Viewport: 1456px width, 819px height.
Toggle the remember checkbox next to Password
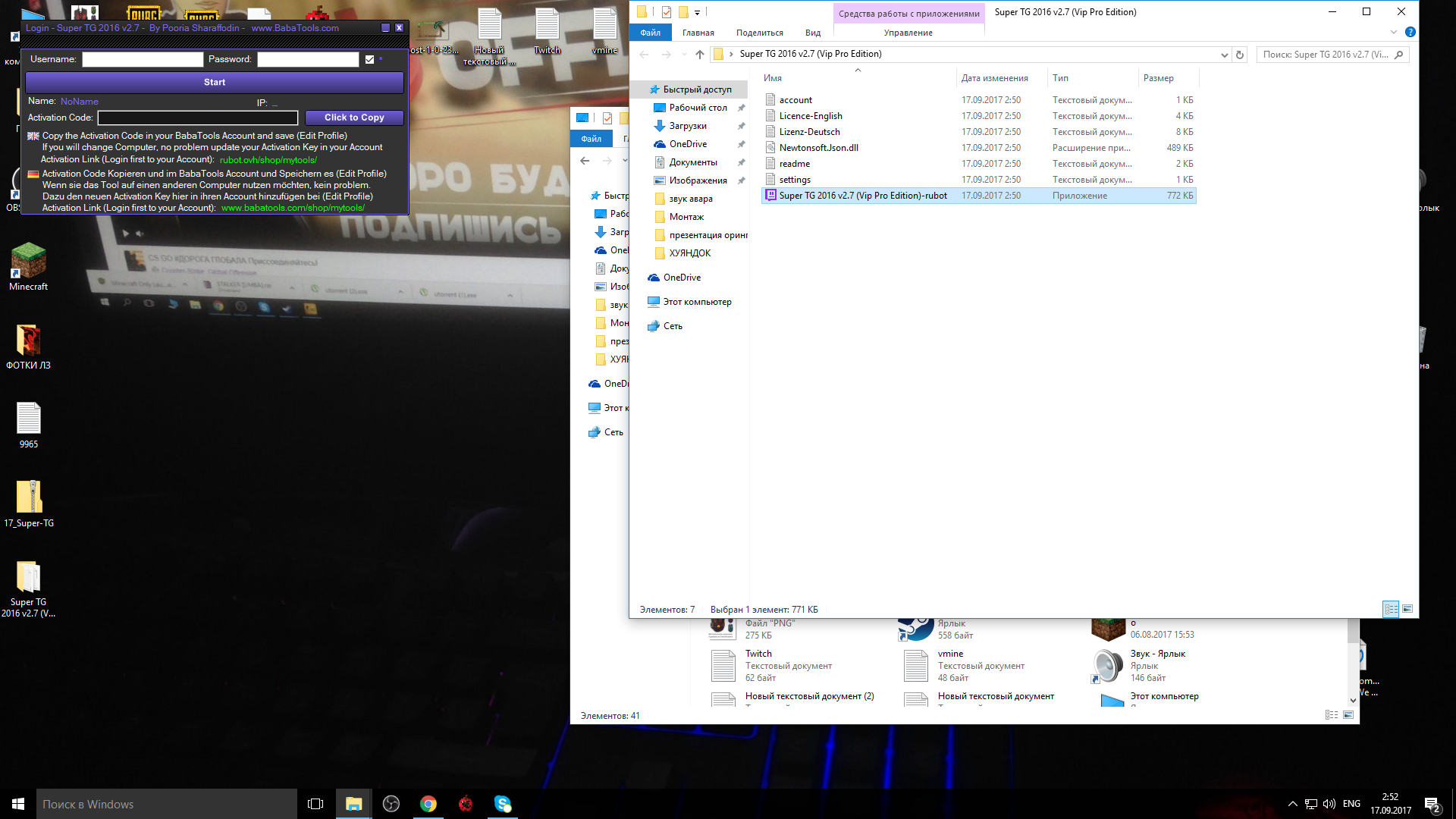pyautogui.click(x=369, y=59)
